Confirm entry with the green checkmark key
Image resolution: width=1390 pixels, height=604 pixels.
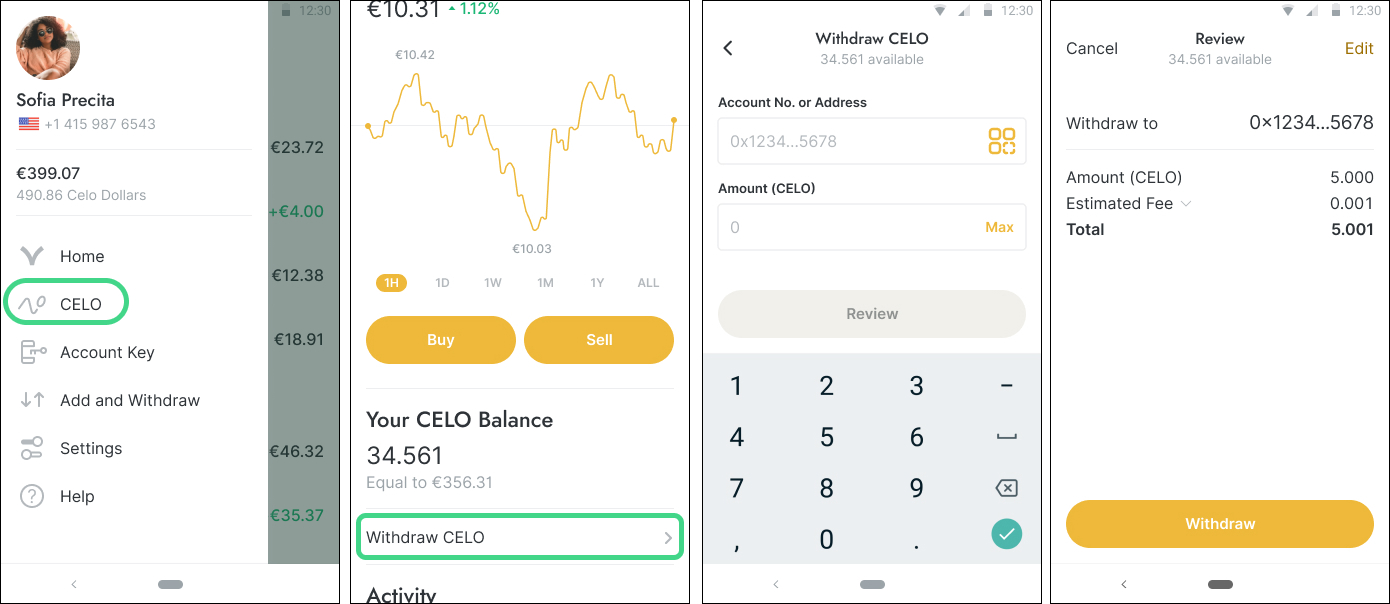[1006, 534]
